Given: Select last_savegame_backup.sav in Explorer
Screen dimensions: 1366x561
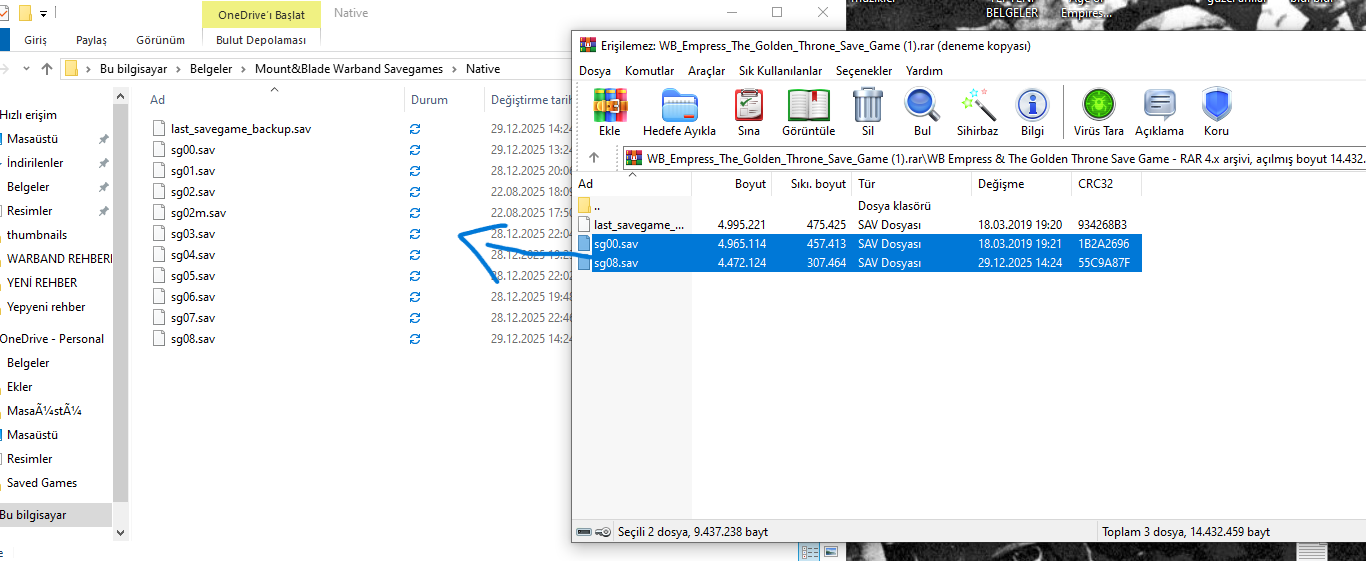Looking at the screenshot, I should pos(241,129).
